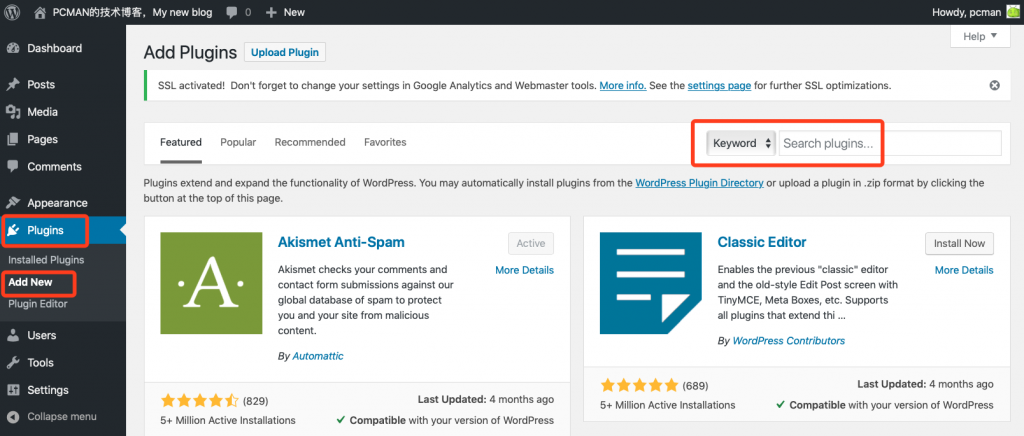Click the Tools wrench icon
This screenshot has width=1024, height=436.
13,363
